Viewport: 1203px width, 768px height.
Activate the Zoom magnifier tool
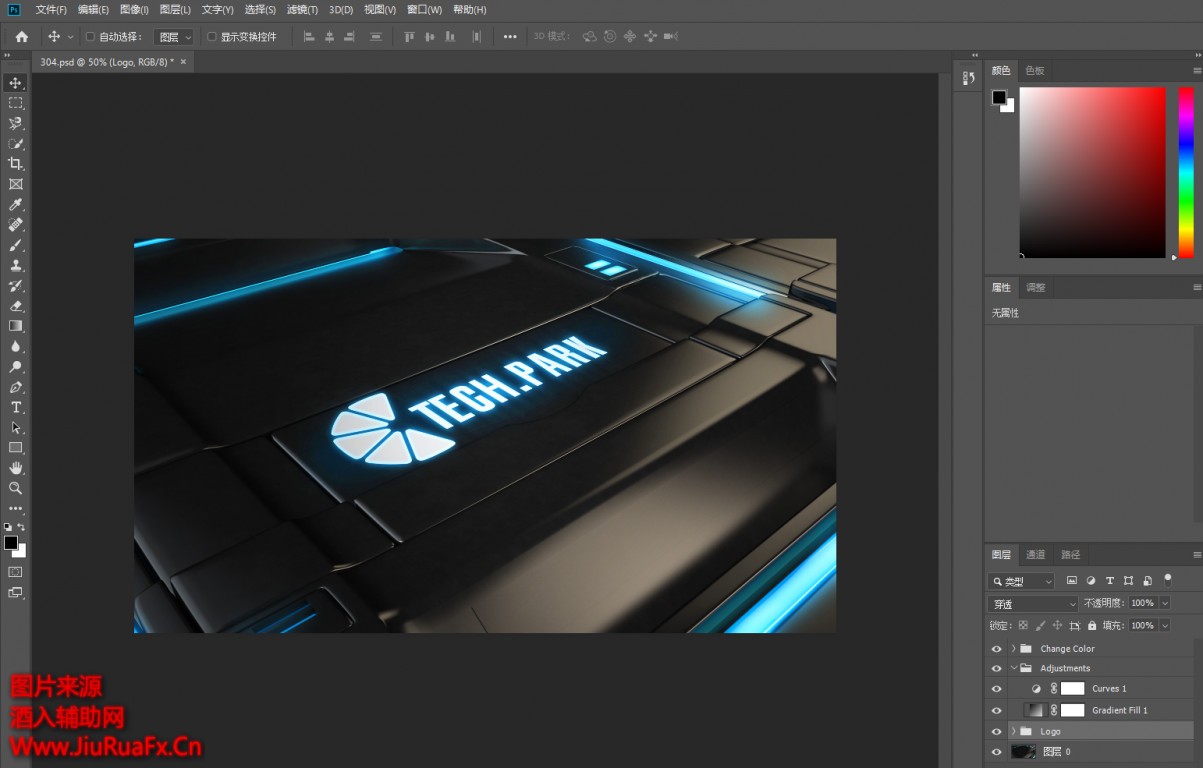[x=15, y=488]
